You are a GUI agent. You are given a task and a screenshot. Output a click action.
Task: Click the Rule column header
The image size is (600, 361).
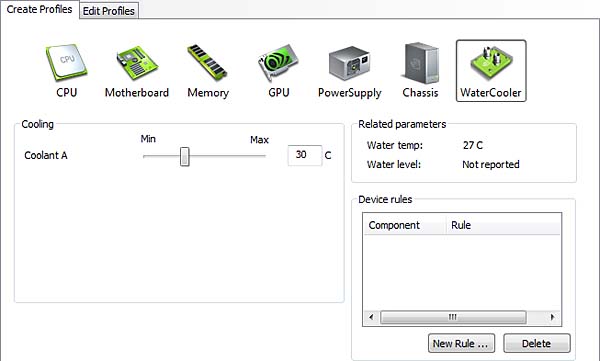503,225
